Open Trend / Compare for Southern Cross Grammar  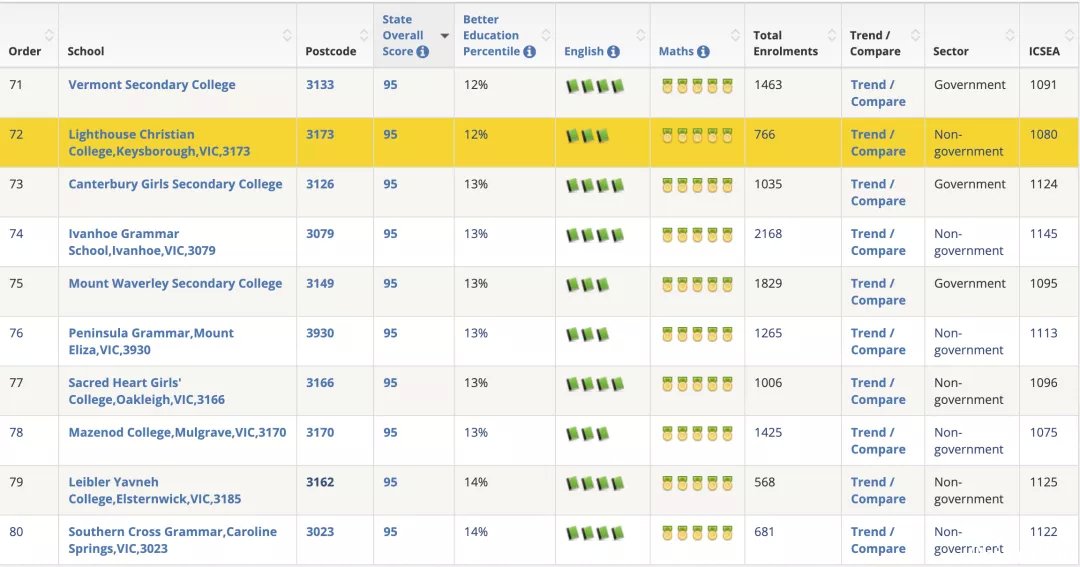pyautogui.click(x=878, y=539)
